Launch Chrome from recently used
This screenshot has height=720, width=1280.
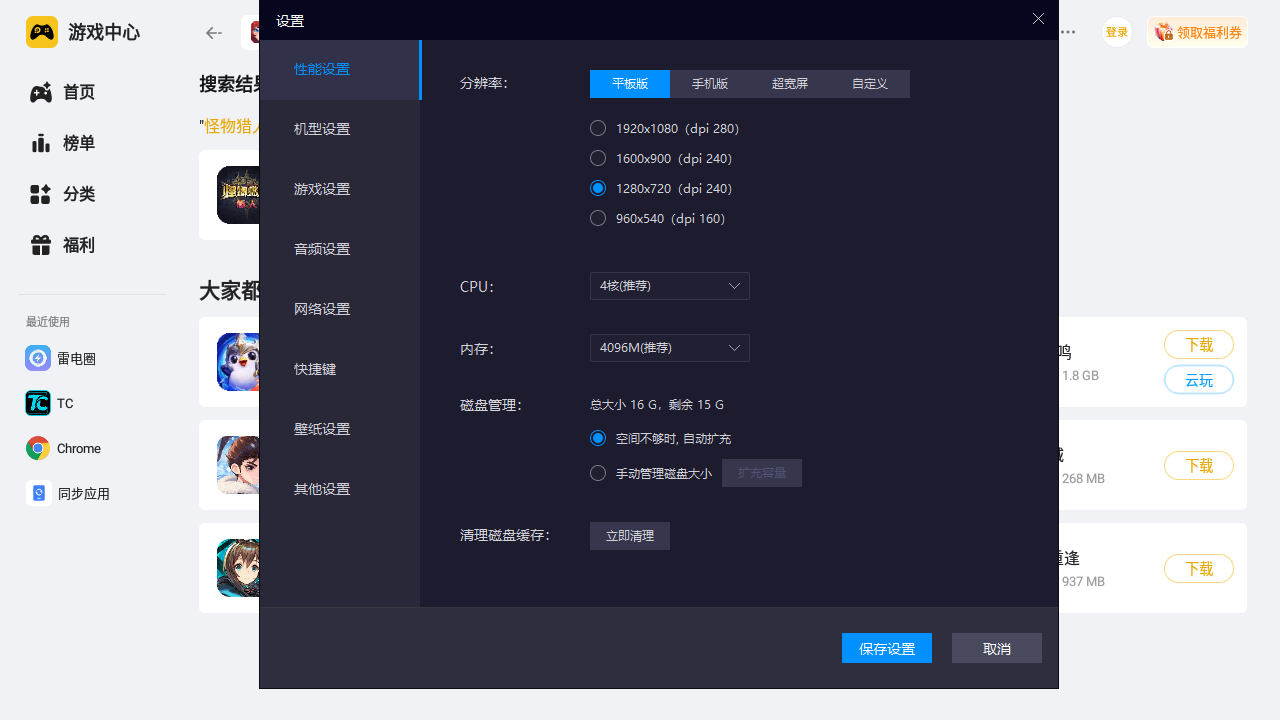(63, 448)
